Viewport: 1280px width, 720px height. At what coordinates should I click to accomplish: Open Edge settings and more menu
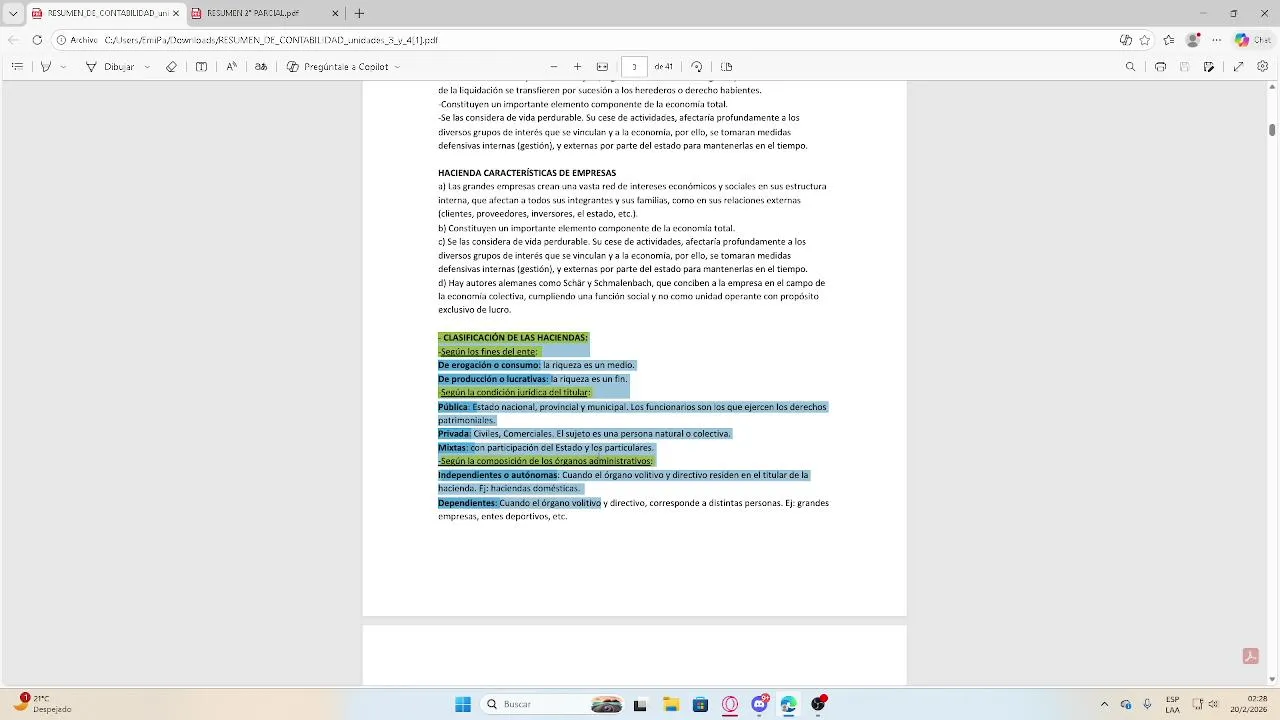[1216, 40]
